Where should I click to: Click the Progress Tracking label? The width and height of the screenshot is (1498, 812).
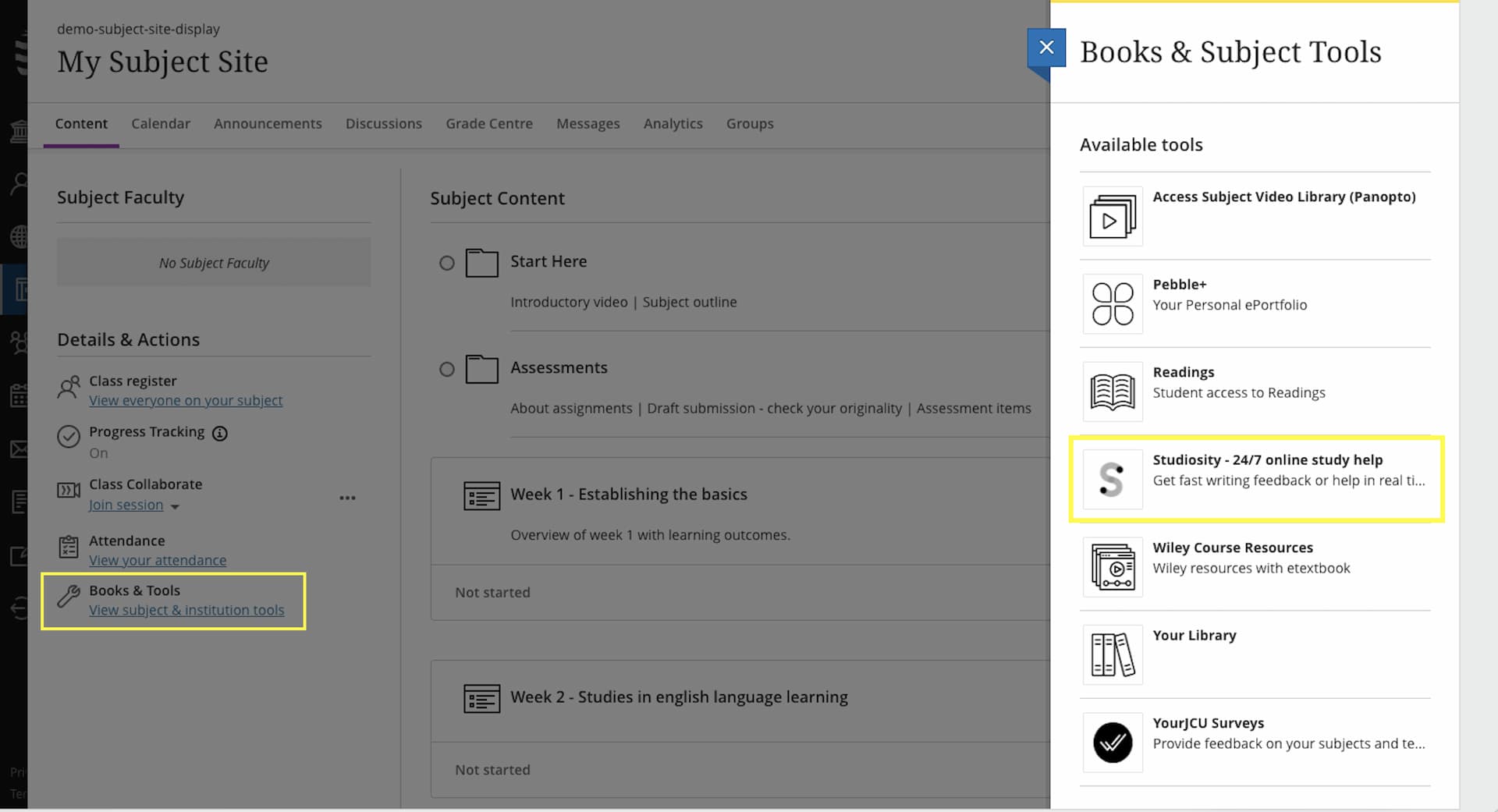click(x=147, y=431)
